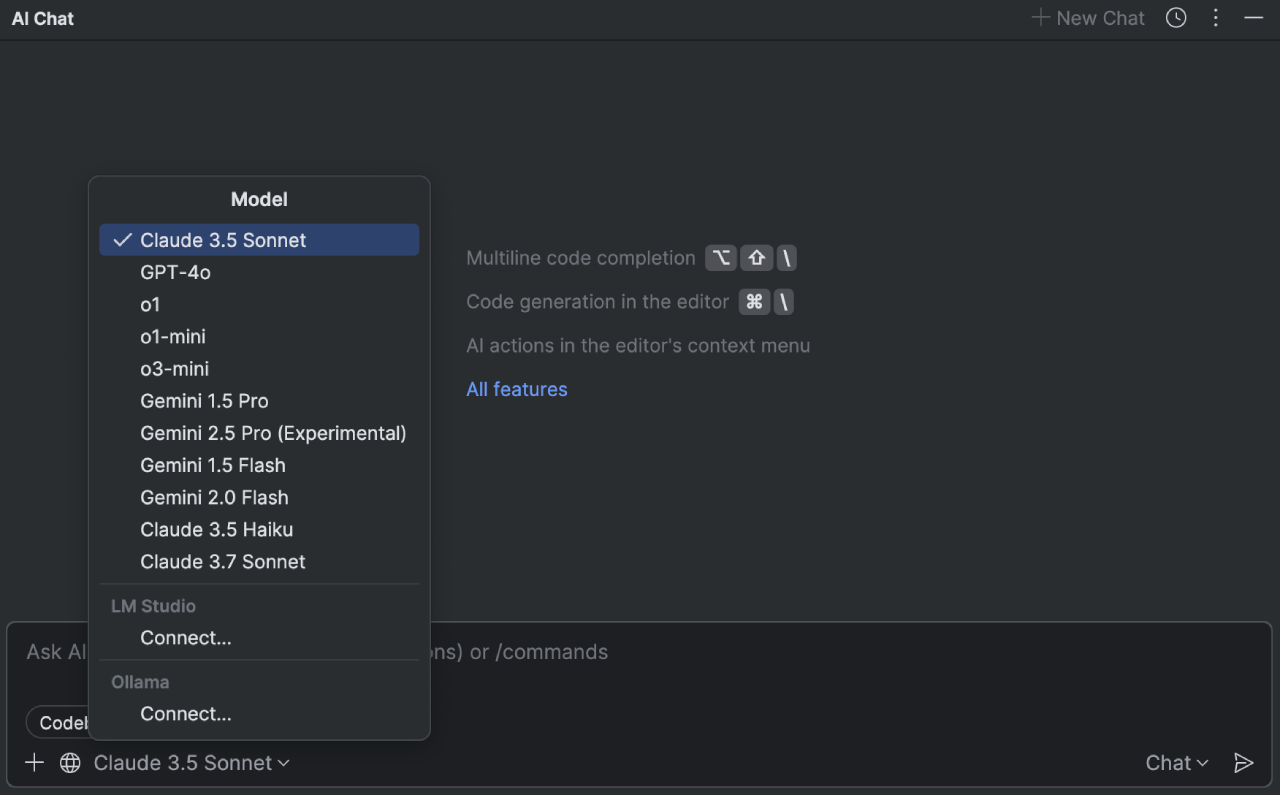Toggle the globe web search icon
The image size is (1280, 795).
click(x=70, y=763)
